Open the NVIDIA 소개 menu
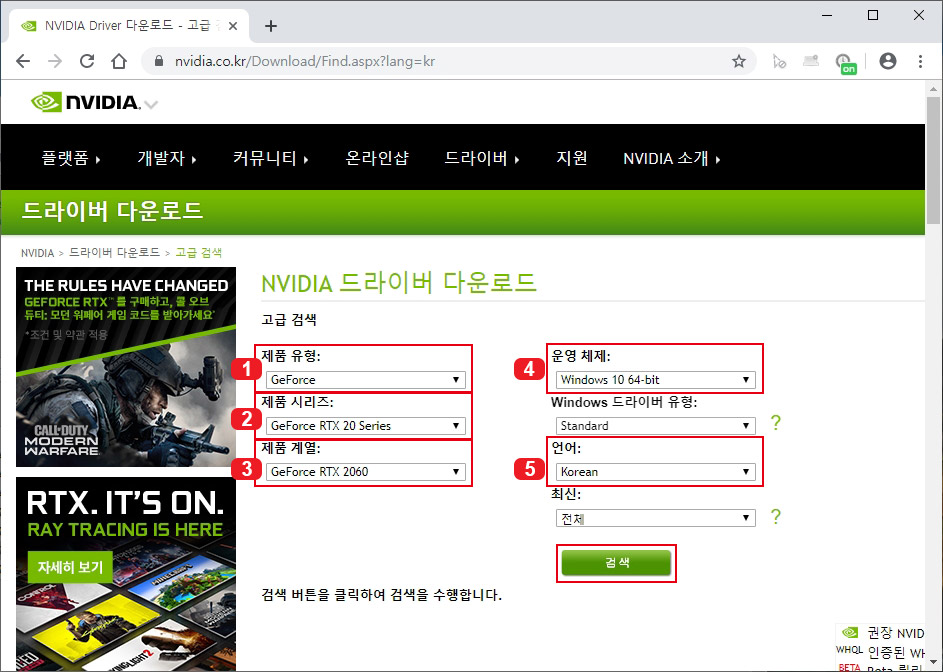This screenshot has height=672, width=943. pyautogui.click(x=672, y=158)
